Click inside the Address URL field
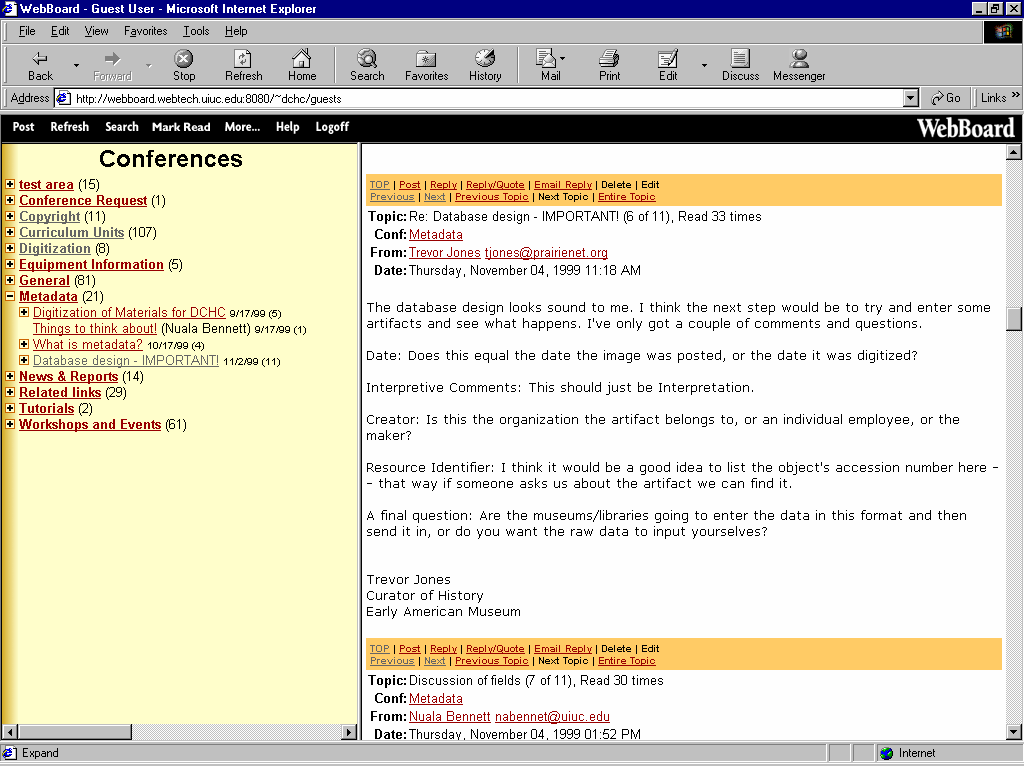This screenshot has height=766, width=1024. 480,98
